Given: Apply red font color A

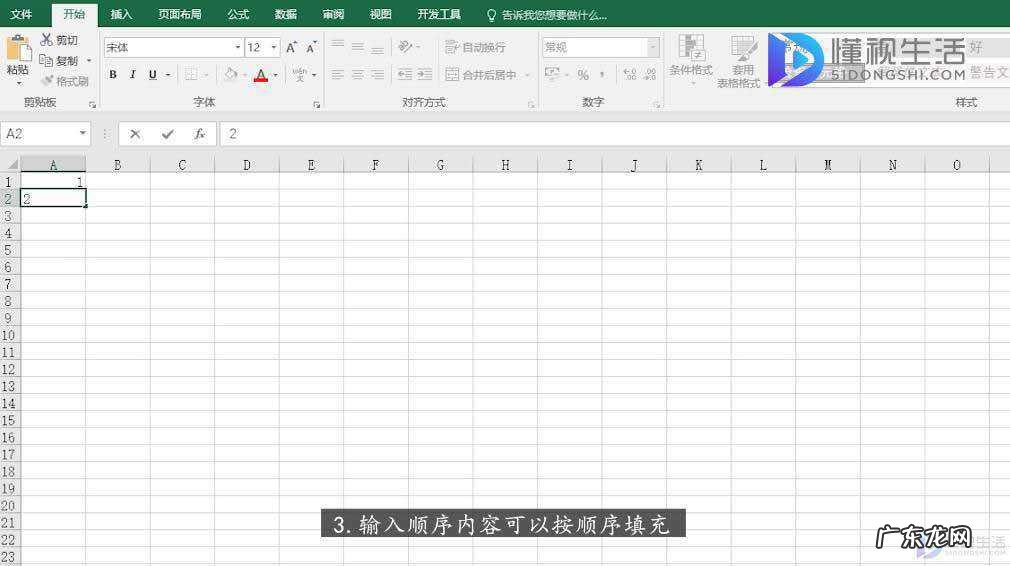Looking at the screenshot, I should pos(261,75).
